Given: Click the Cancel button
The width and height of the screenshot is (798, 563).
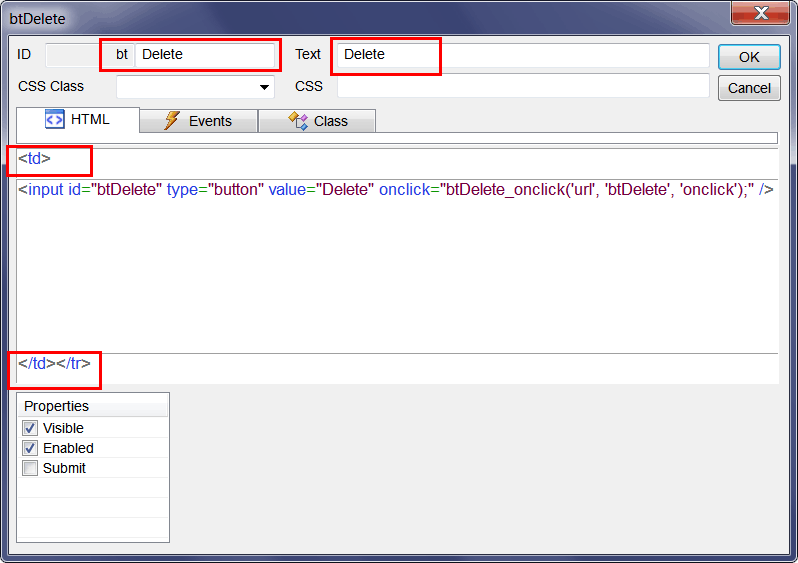Looking at the screenshot, I should (749, 88).
